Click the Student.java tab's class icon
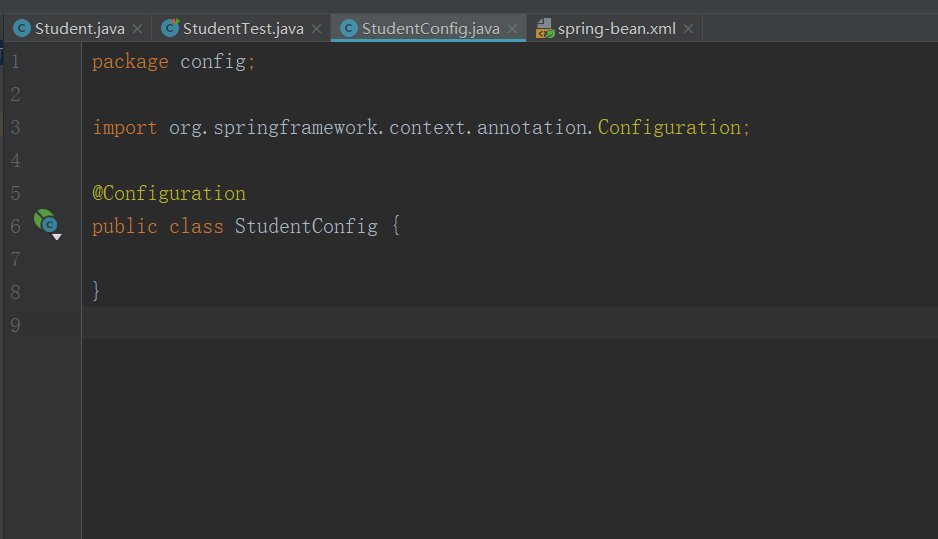This screenshot has height=539, width=938. pos(22,28)
